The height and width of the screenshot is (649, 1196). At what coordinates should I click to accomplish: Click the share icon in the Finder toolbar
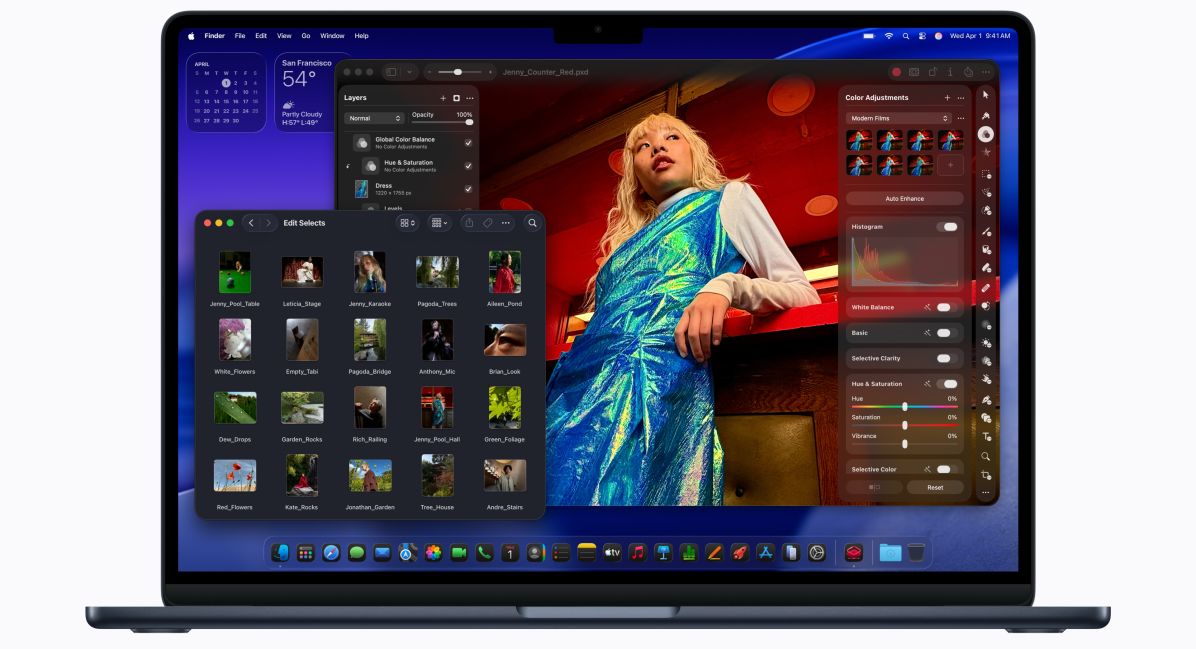click(x=469, y=223)
